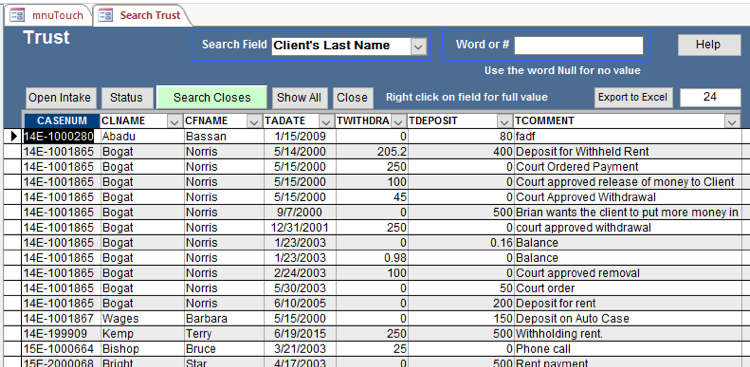
Task: Select case number 14E-199909
Action: click(62, 334)
